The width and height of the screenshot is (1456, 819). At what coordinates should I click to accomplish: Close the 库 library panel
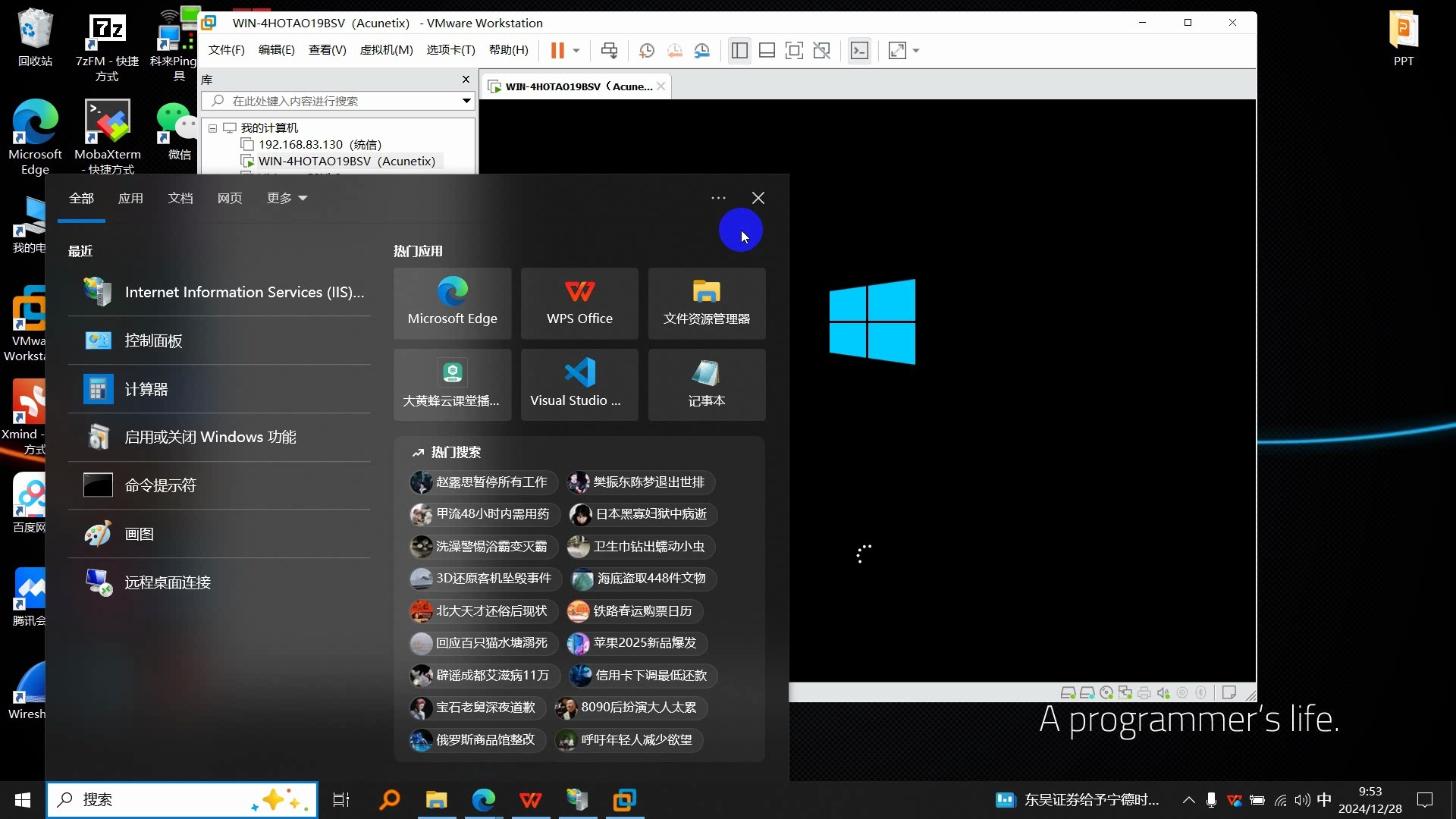coord(466,79)
